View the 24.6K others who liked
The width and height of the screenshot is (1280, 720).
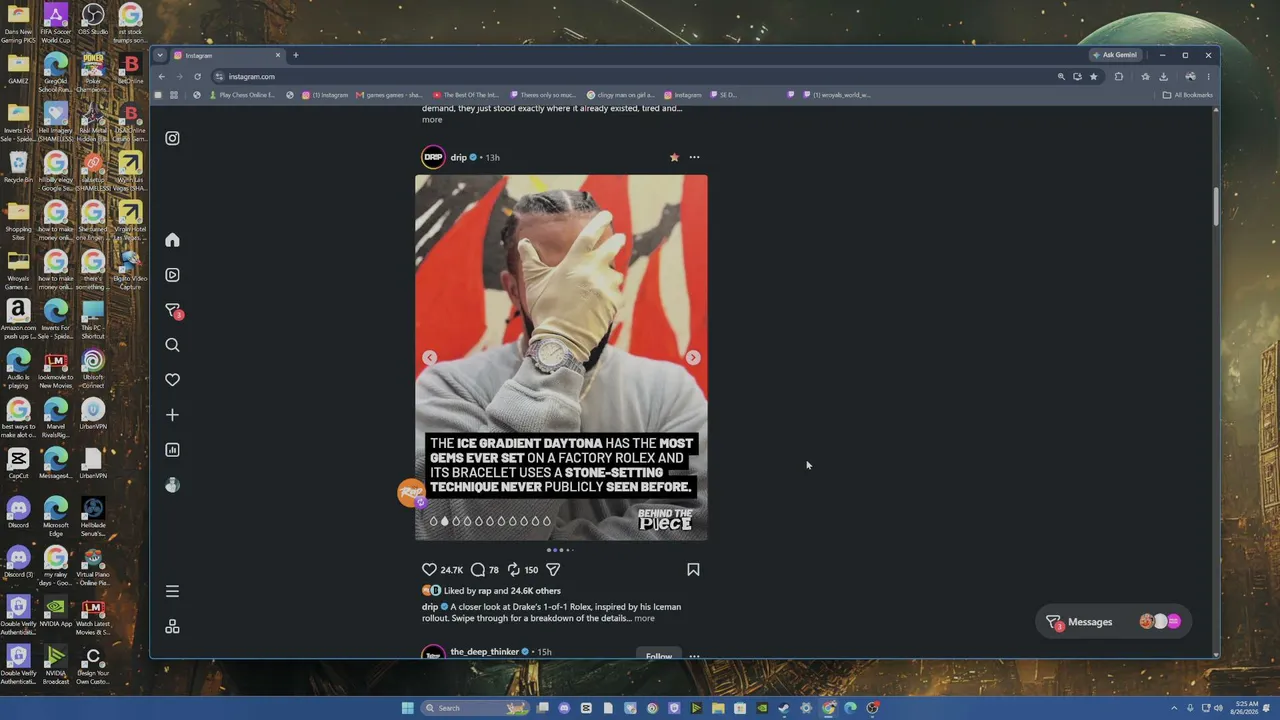click(x=536, y=591)
